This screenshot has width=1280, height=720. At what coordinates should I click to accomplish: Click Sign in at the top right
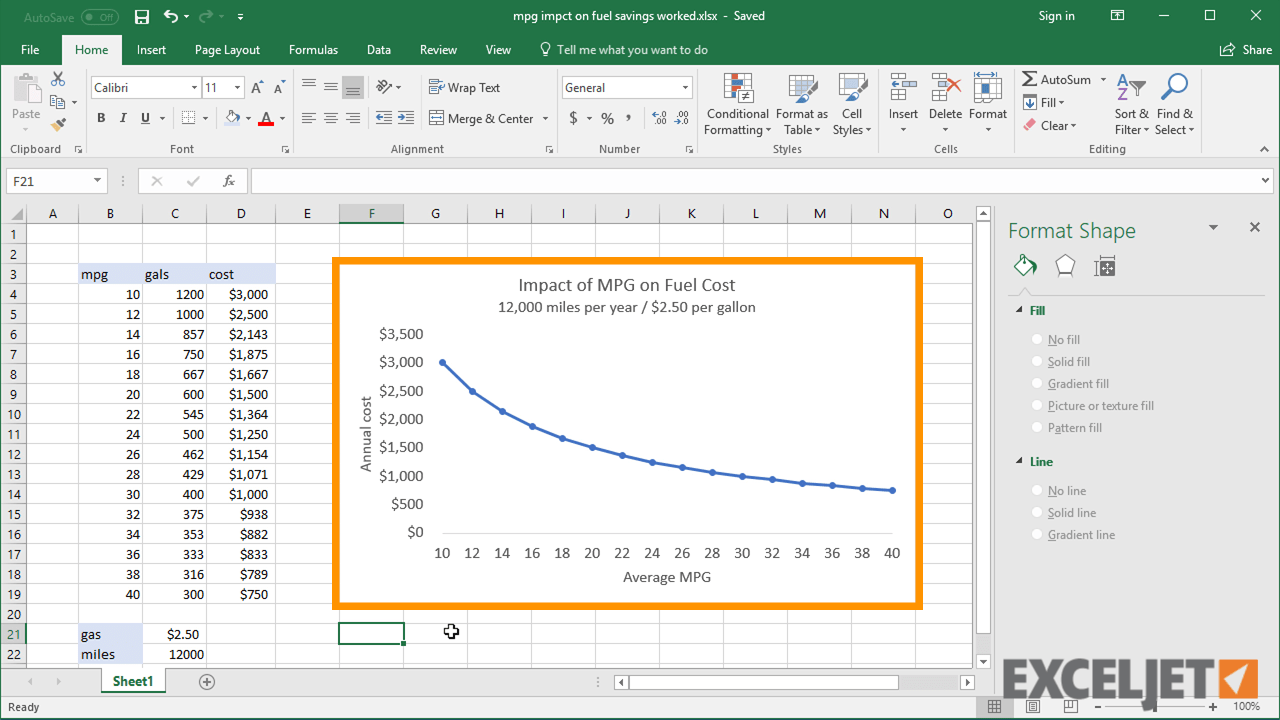click(1056, 16)
